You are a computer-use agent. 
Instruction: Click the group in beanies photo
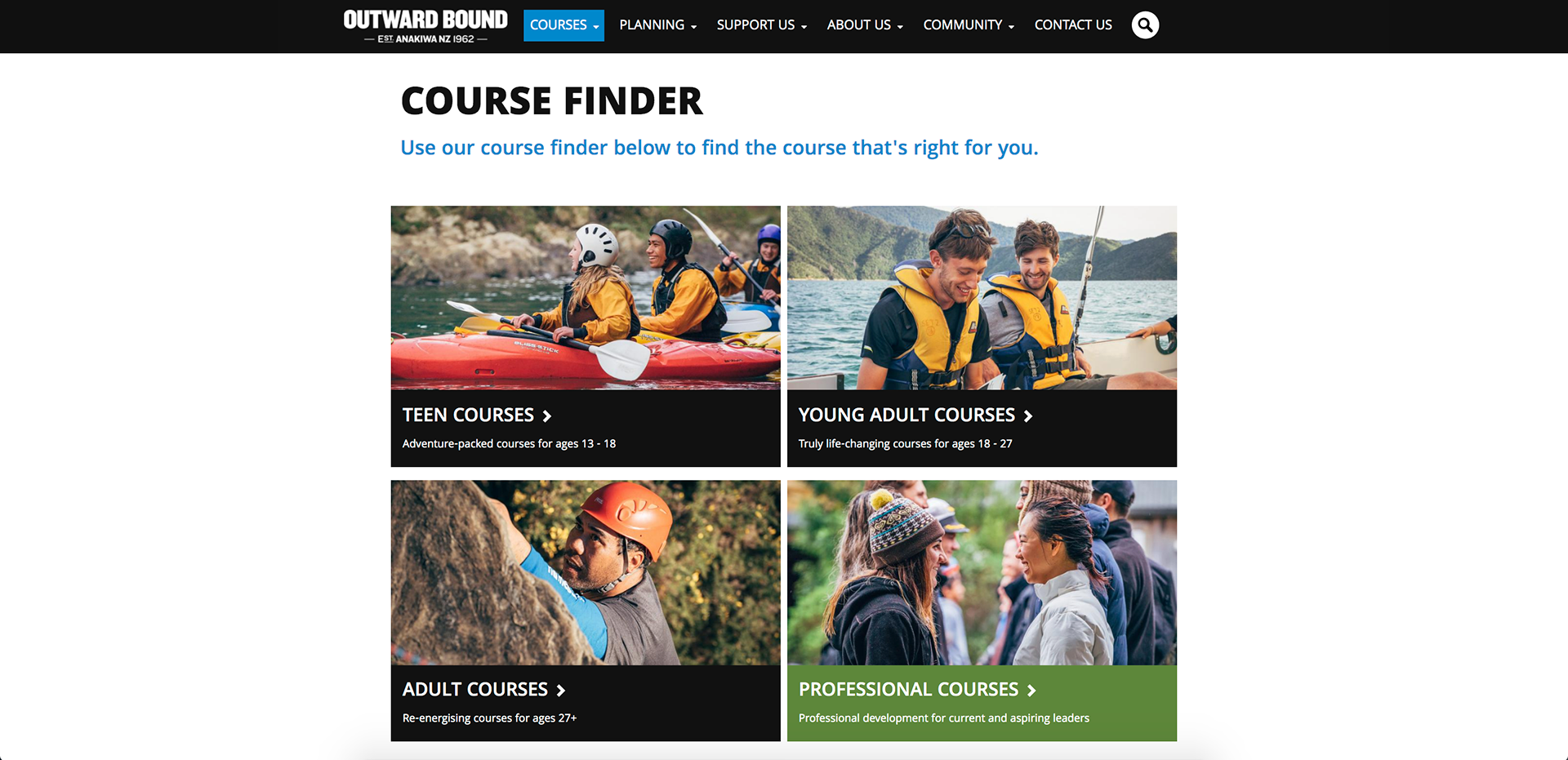point(982,572)
